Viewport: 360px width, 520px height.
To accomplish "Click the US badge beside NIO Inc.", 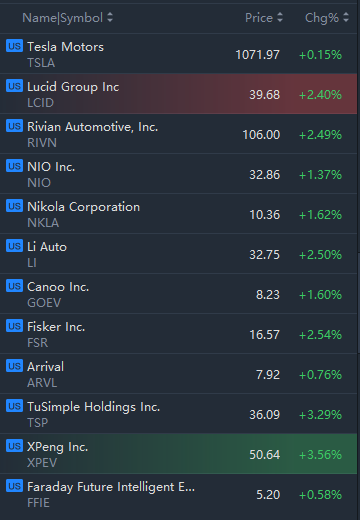I will [x=14, y=166].
